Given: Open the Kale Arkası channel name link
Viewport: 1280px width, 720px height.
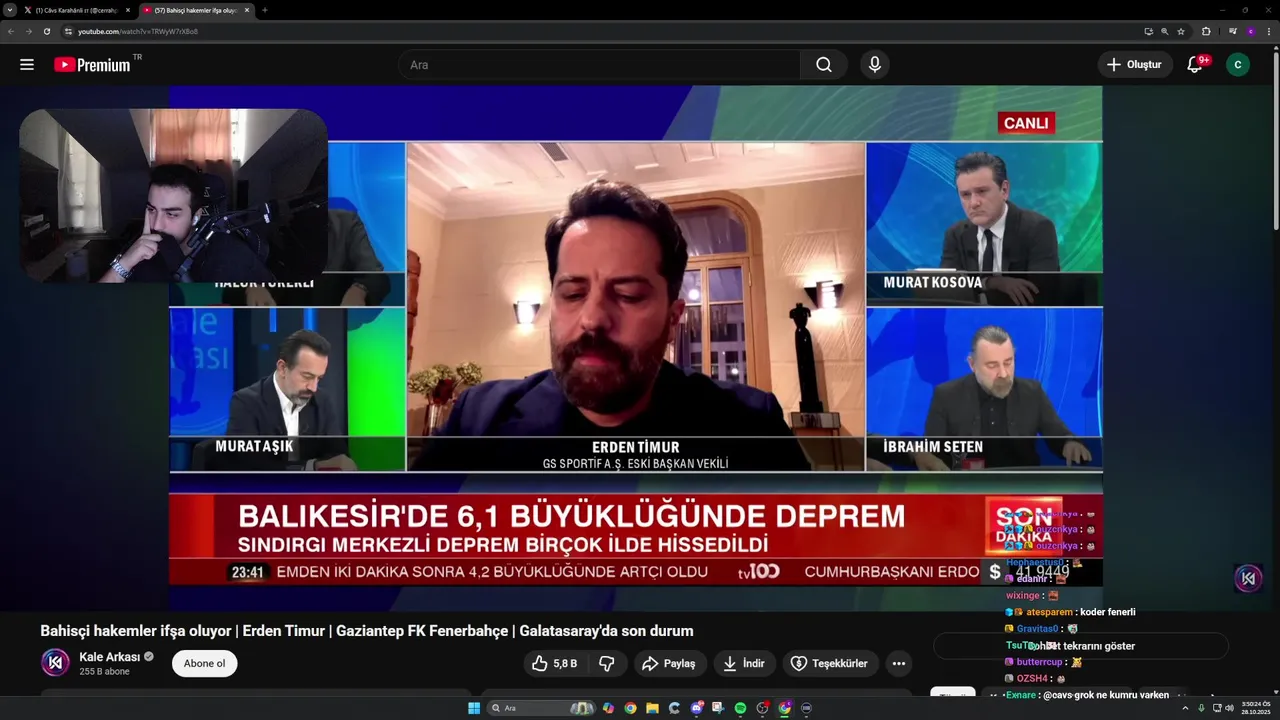Looking at the screenshot, I should click(110, 657).
